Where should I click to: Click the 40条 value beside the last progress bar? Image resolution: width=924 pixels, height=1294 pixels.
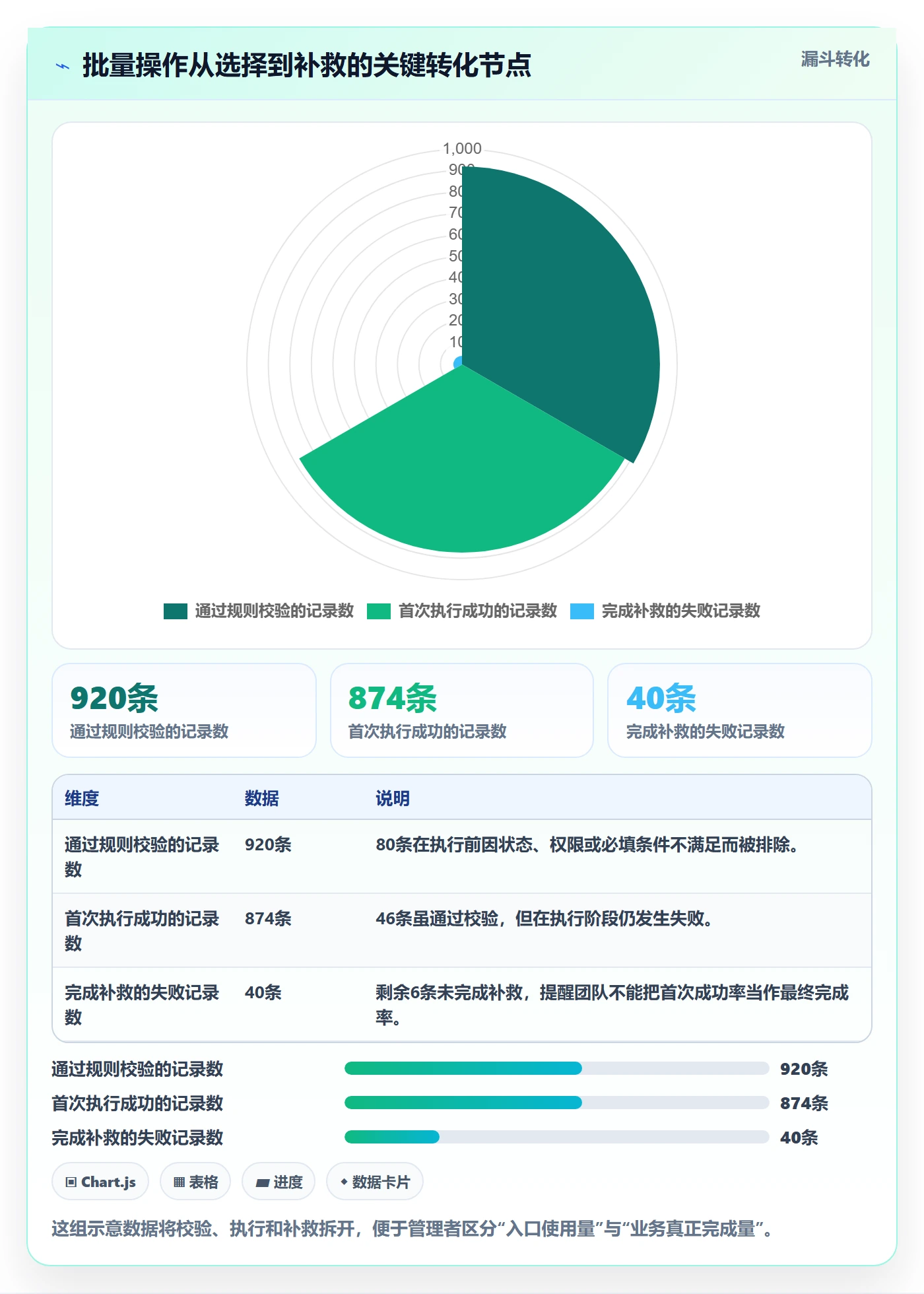[x=799, y=1138]
